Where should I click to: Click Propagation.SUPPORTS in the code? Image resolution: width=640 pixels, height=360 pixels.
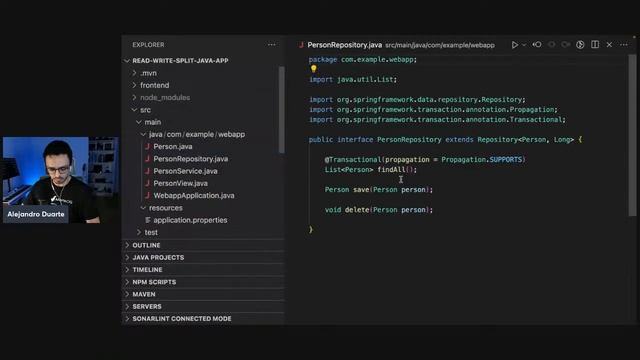(482, 160)
